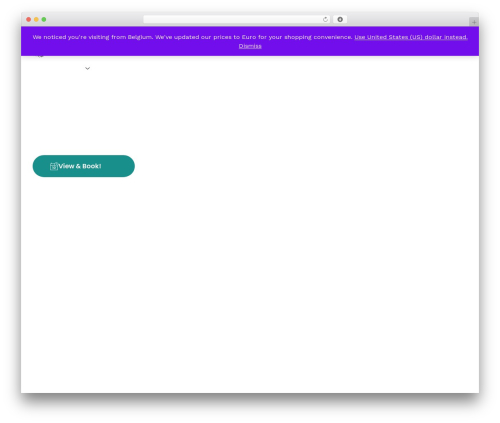Click the calendar icon on View & Book button

pyautogui.click(x=54, y=166)
